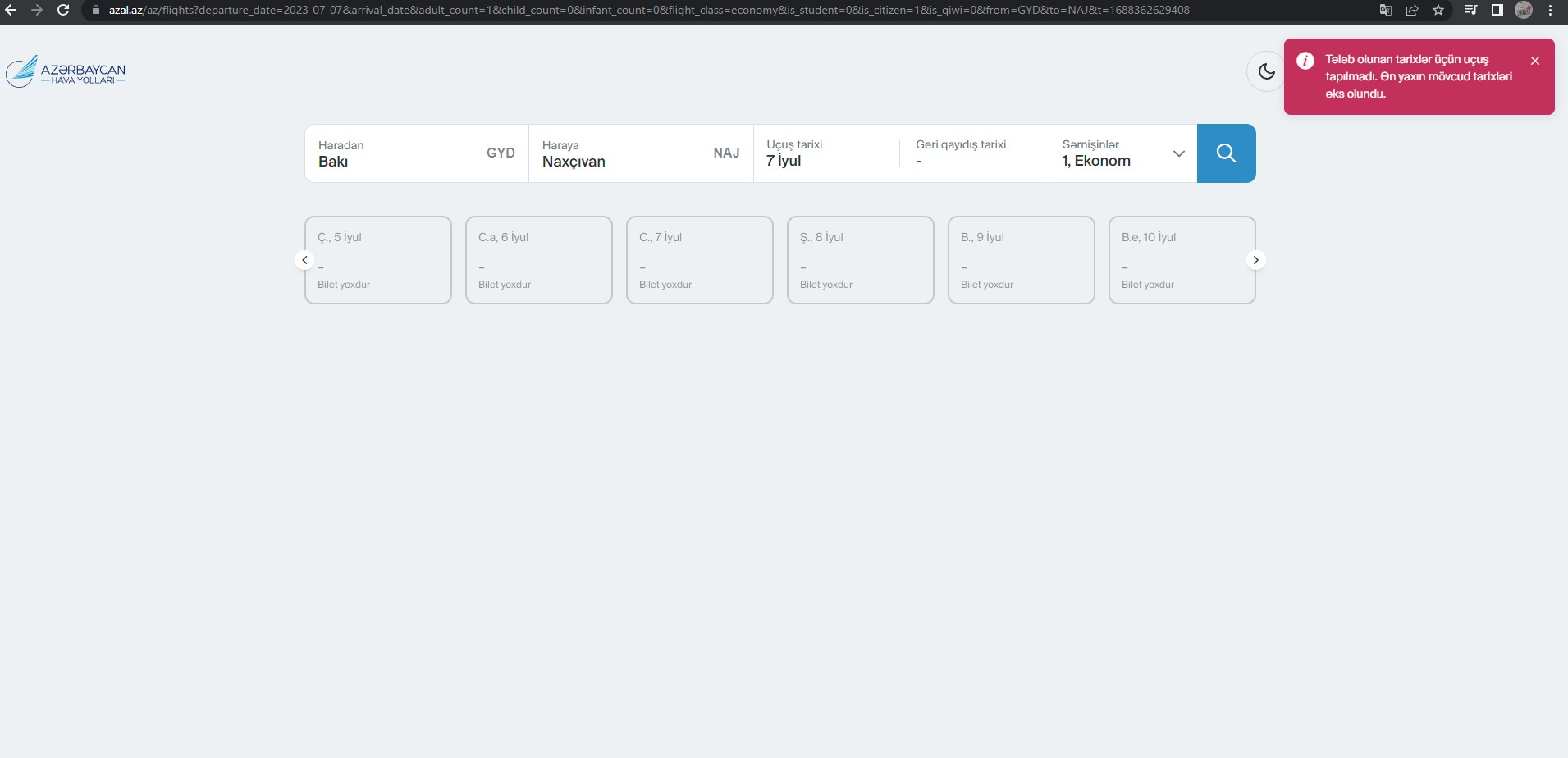
Task: Pick the C.a, 6 İyul date card
Action: click(538, 260)
